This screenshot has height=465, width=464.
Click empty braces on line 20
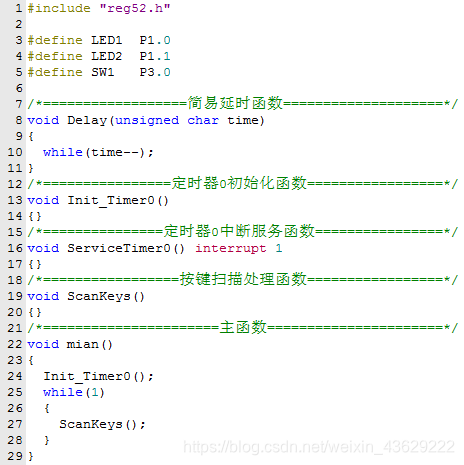coord(35,312)
